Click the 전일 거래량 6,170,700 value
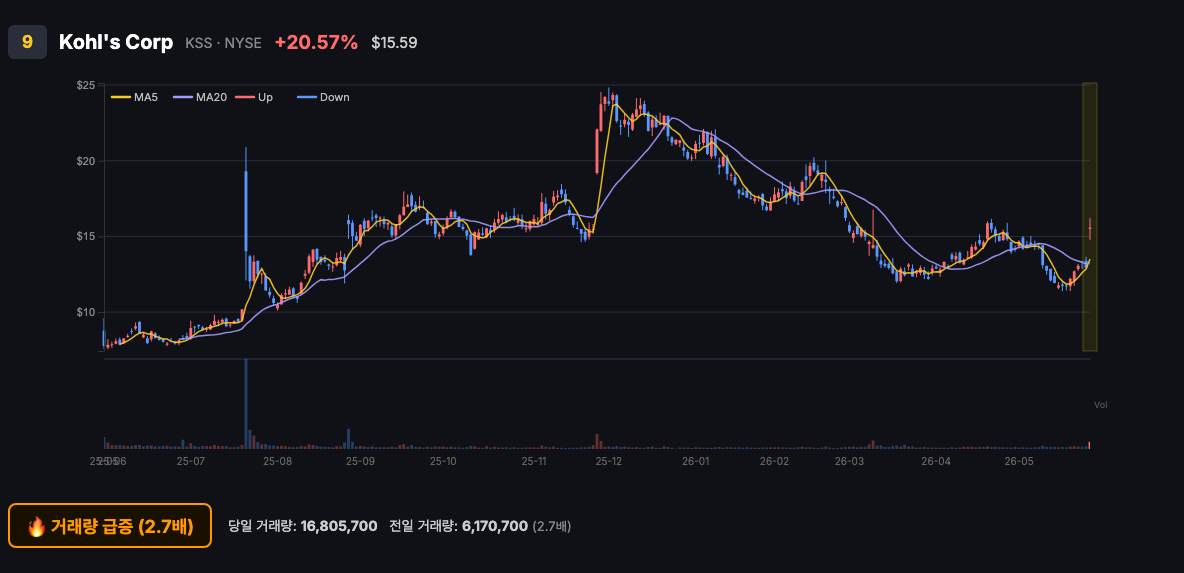The height and width of the screenshot is (573, 1184). (x=493, y=525)
